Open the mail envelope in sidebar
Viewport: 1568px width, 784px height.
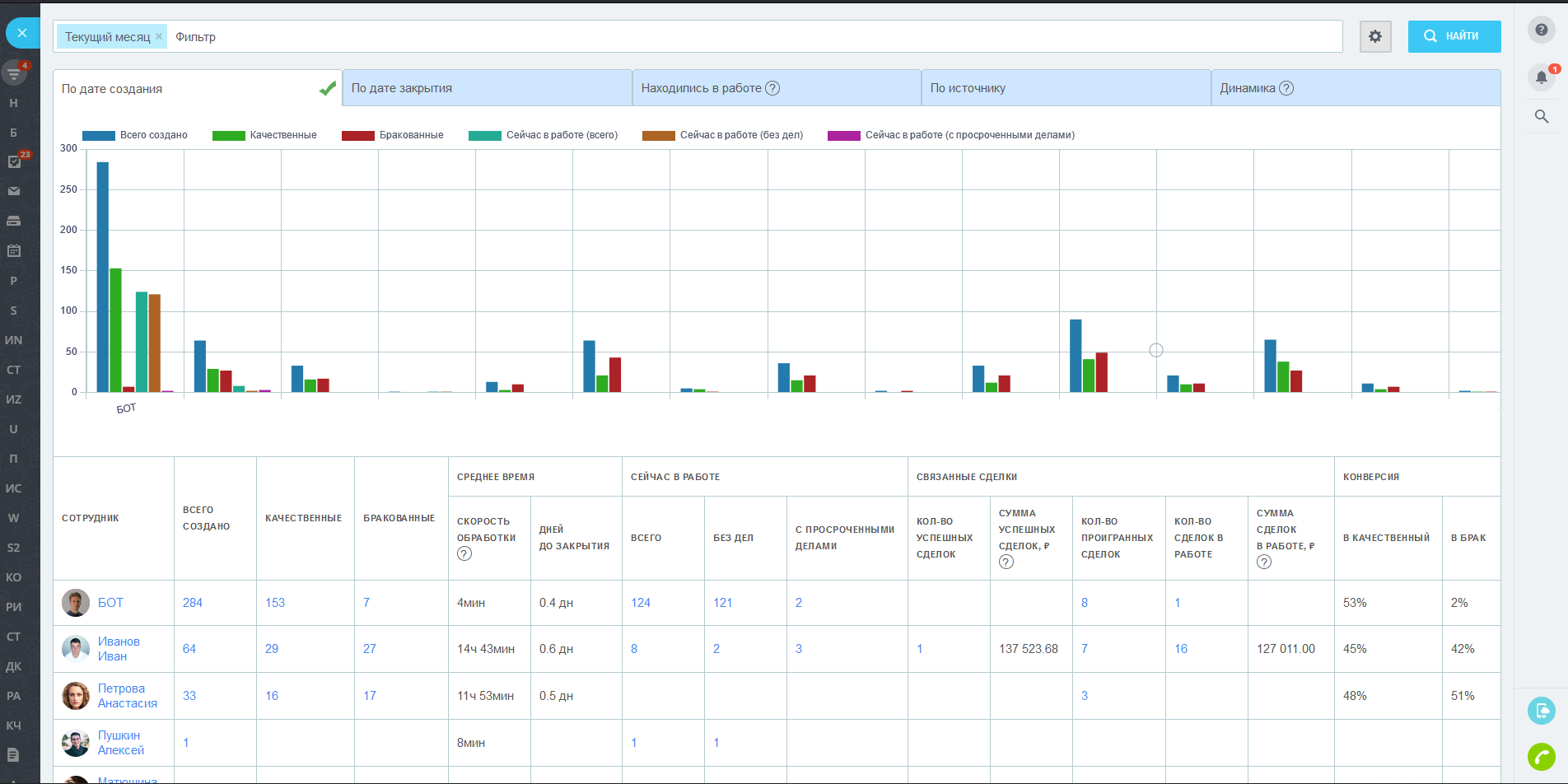click(14, 191)
